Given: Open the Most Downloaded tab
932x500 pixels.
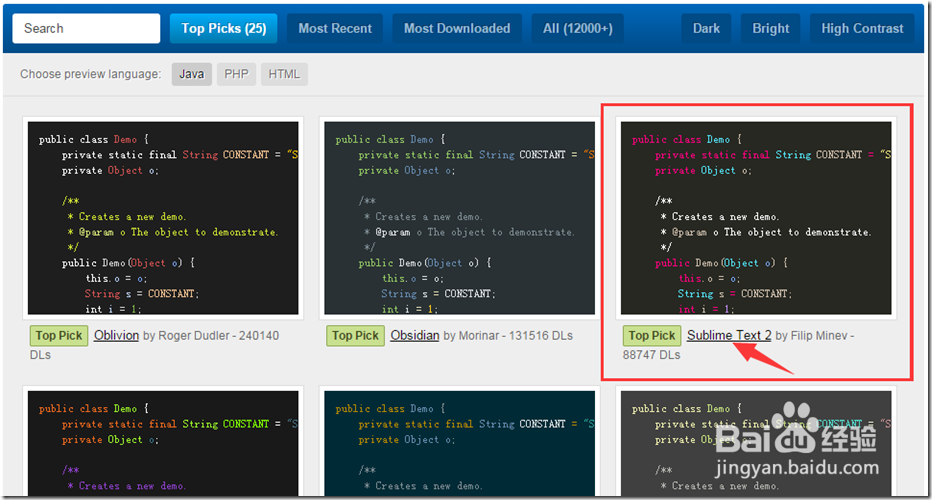Looking at the screenshot, I should (x=457, y=29).
